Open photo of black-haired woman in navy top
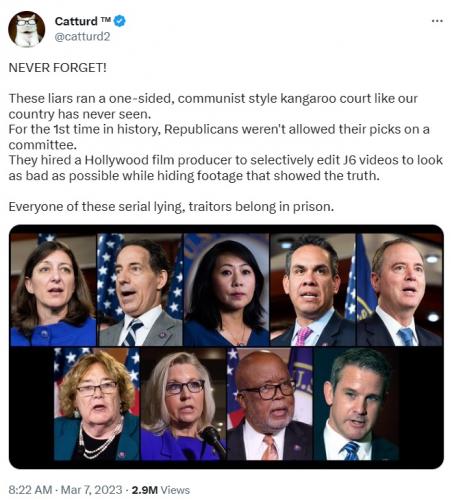452x500 pixels. [x=227, y=289]
